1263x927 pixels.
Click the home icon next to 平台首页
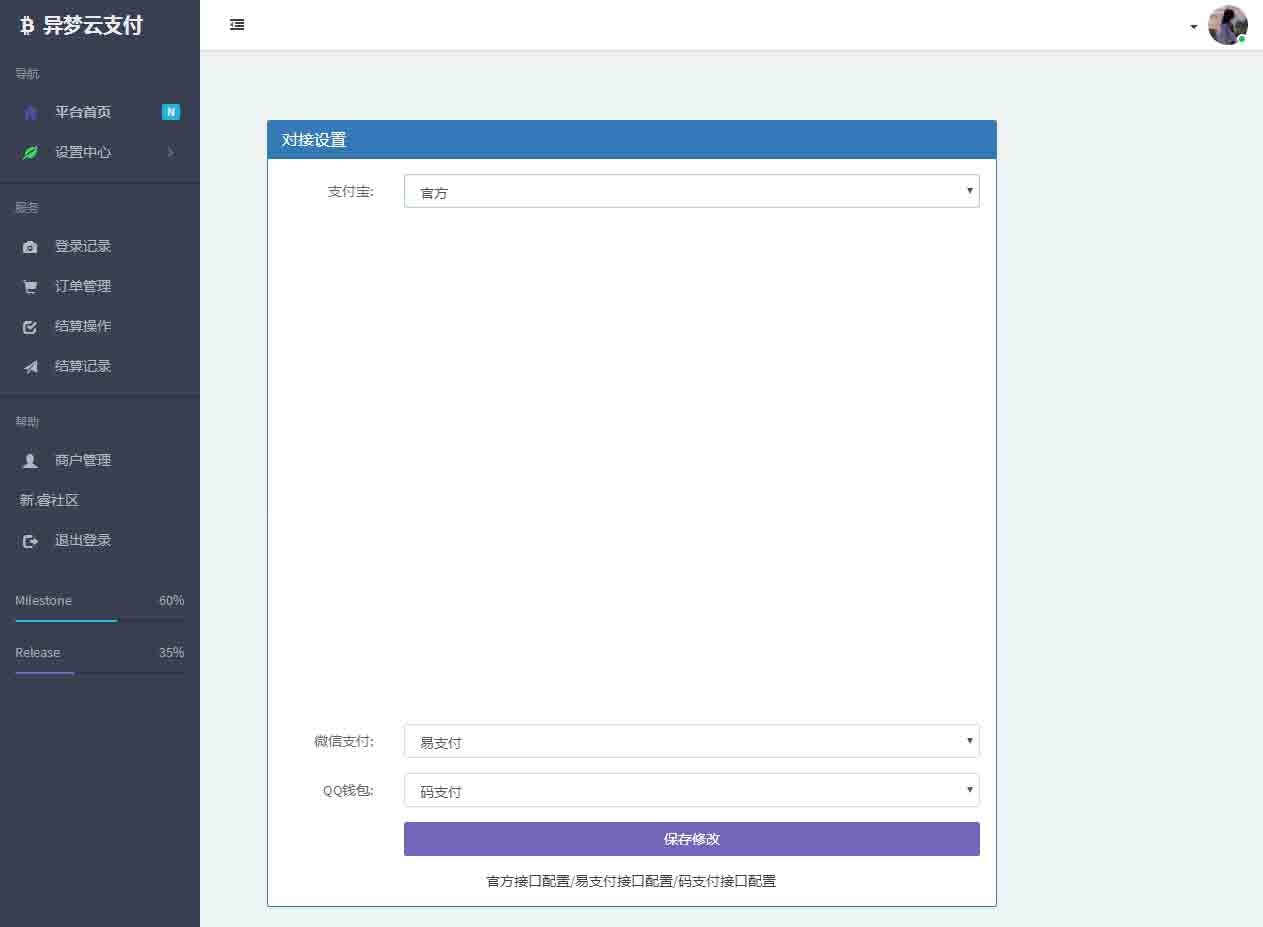[x=30, y=113]
